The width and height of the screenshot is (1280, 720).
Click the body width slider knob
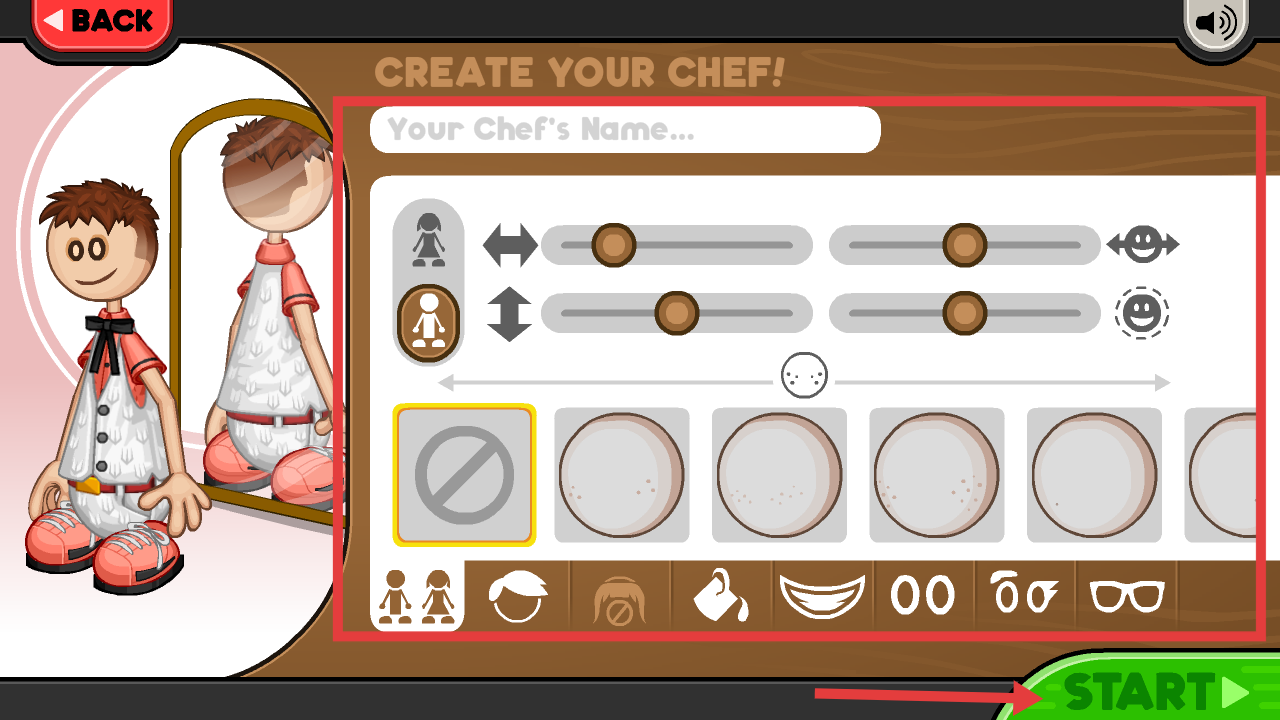point(613,245)
